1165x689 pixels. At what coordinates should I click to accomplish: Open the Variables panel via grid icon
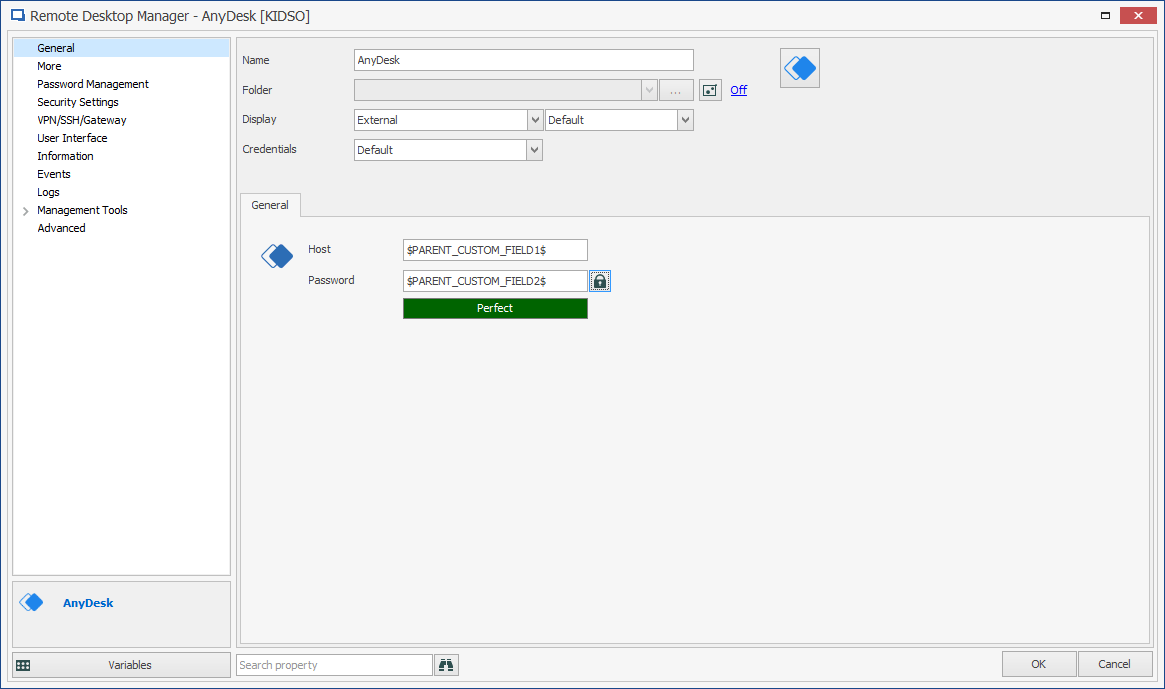tap(22, 664)
